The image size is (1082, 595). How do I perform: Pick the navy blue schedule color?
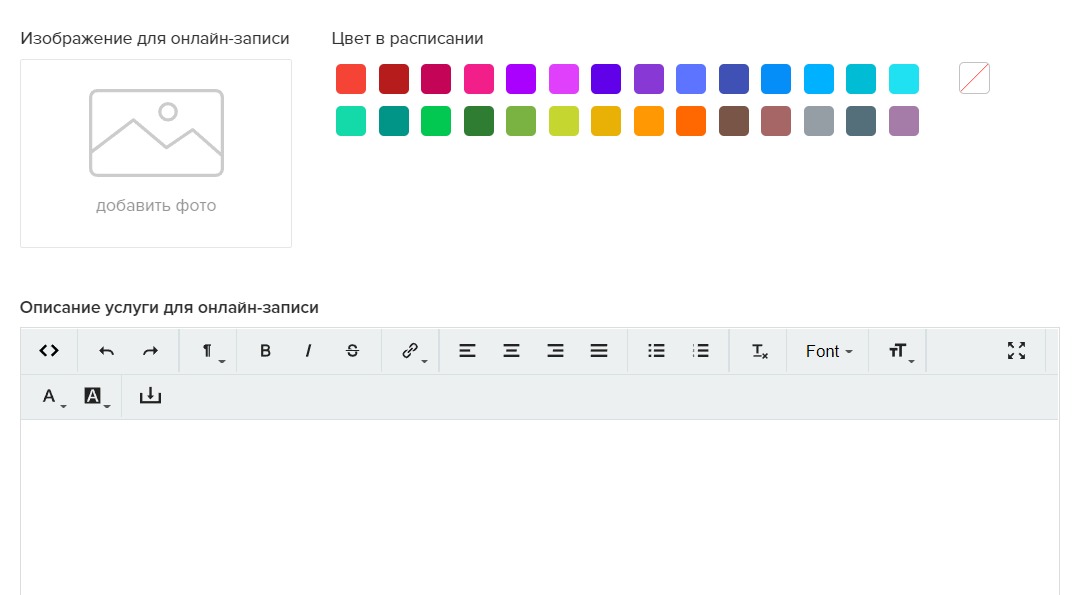tap(734, 79)
